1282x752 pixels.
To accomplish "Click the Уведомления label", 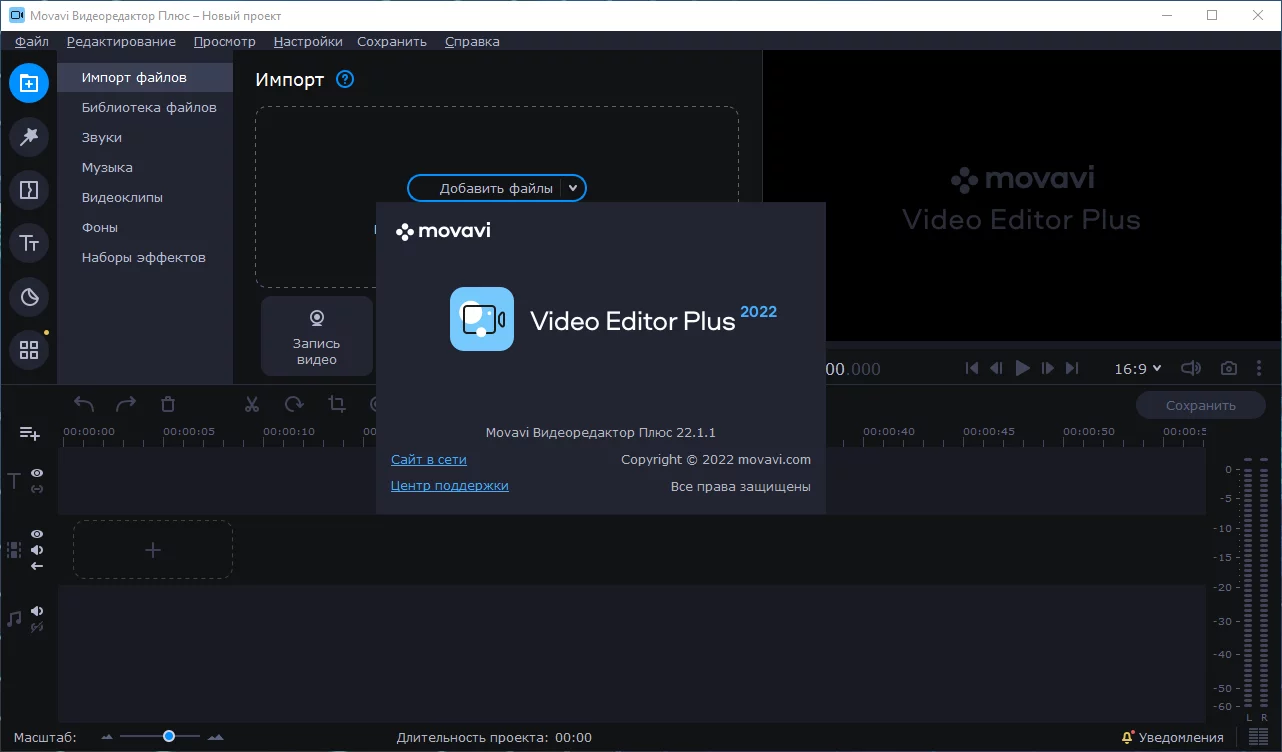I will point(1181,737).
